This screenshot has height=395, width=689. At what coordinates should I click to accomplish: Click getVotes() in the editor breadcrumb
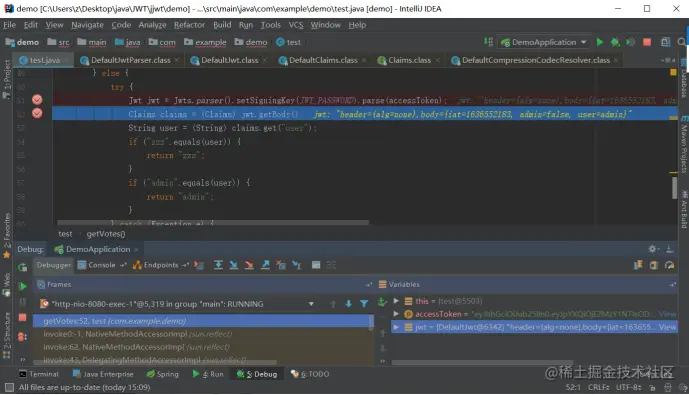tap(106, 234)
